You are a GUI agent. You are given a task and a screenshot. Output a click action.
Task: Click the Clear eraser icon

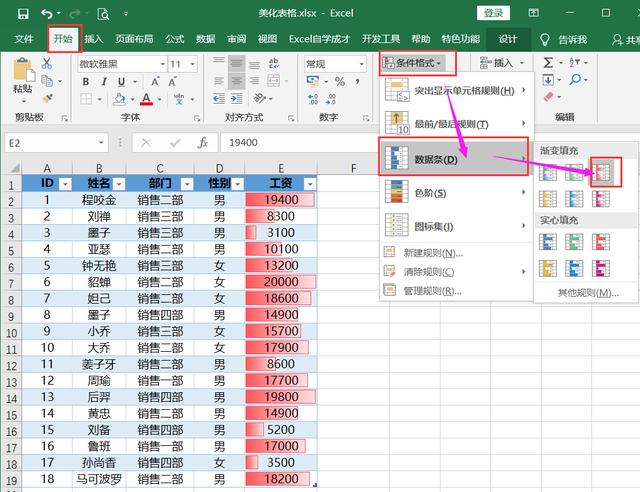(549, 97)
